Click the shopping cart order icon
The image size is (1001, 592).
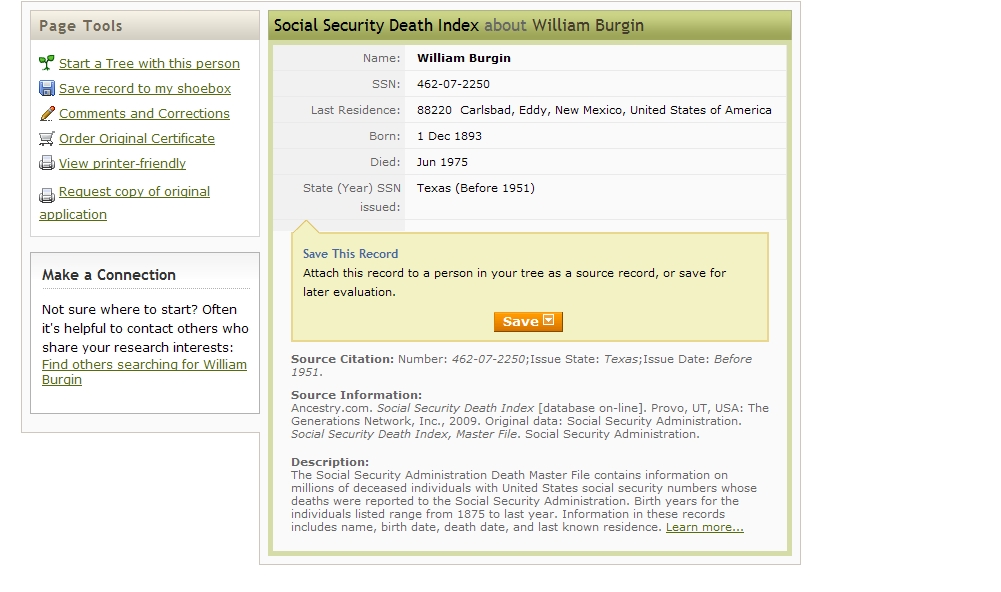click(x=47, y=138)
